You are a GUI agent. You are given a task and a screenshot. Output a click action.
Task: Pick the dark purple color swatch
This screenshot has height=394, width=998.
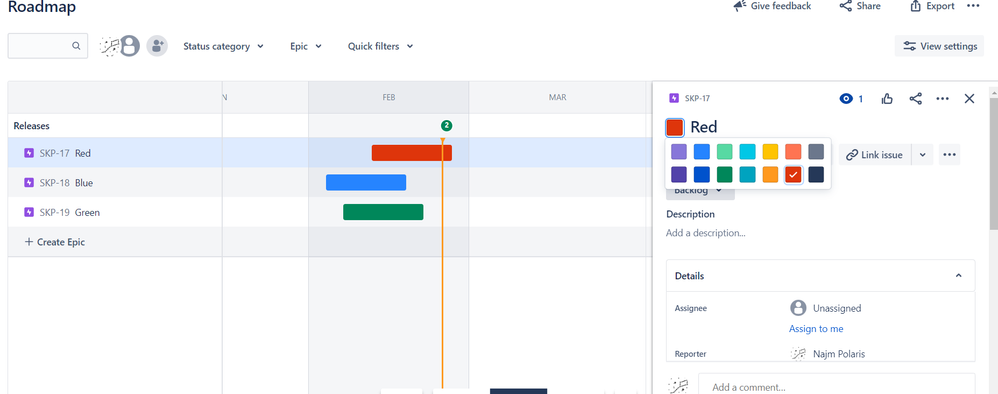679,174
